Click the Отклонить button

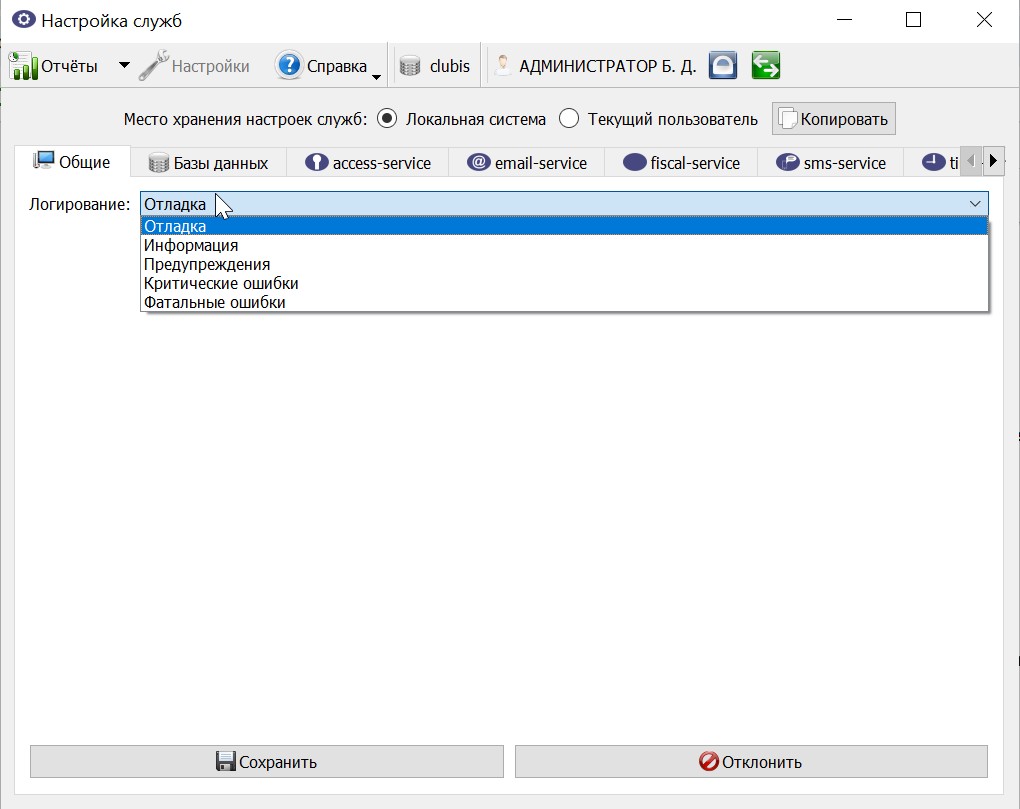(751, 762)
